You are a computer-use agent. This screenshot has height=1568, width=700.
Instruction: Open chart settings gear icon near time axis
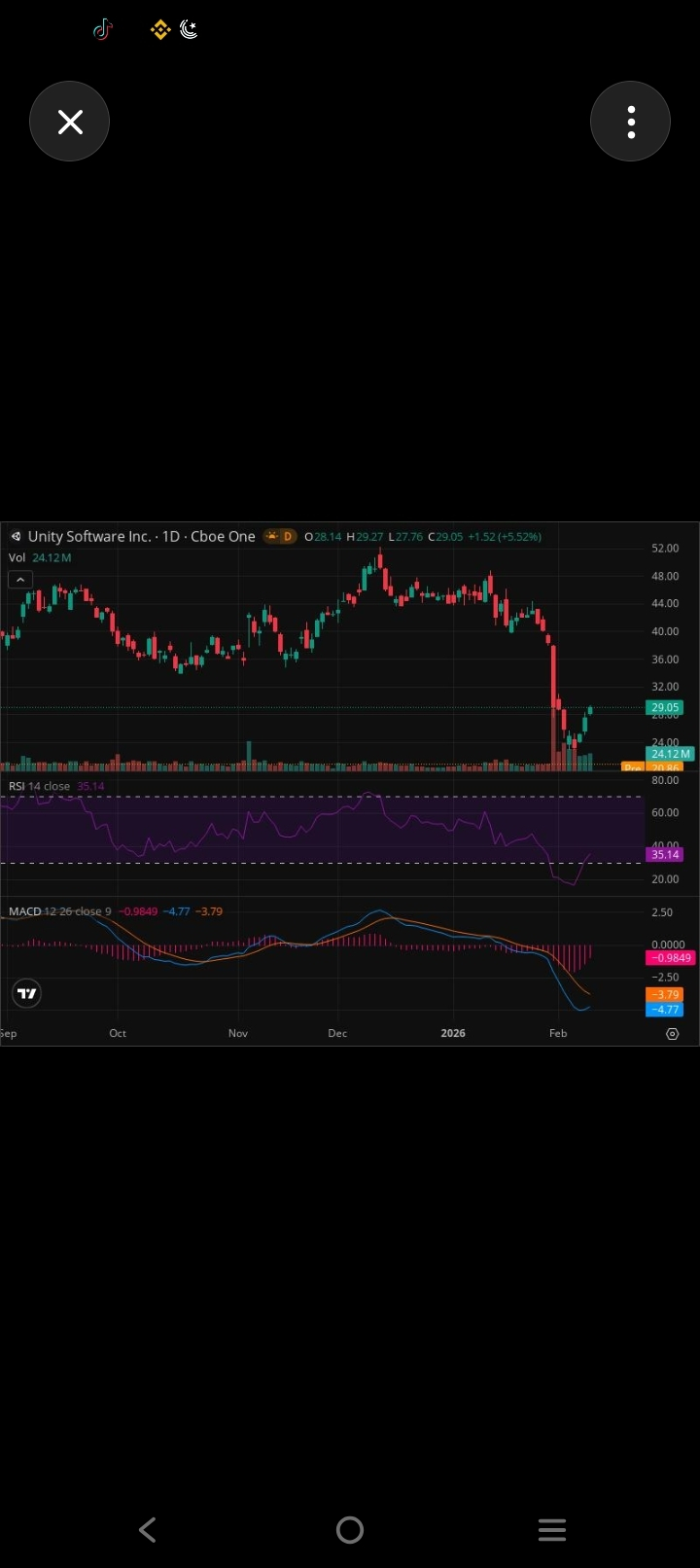(672, 1034)
